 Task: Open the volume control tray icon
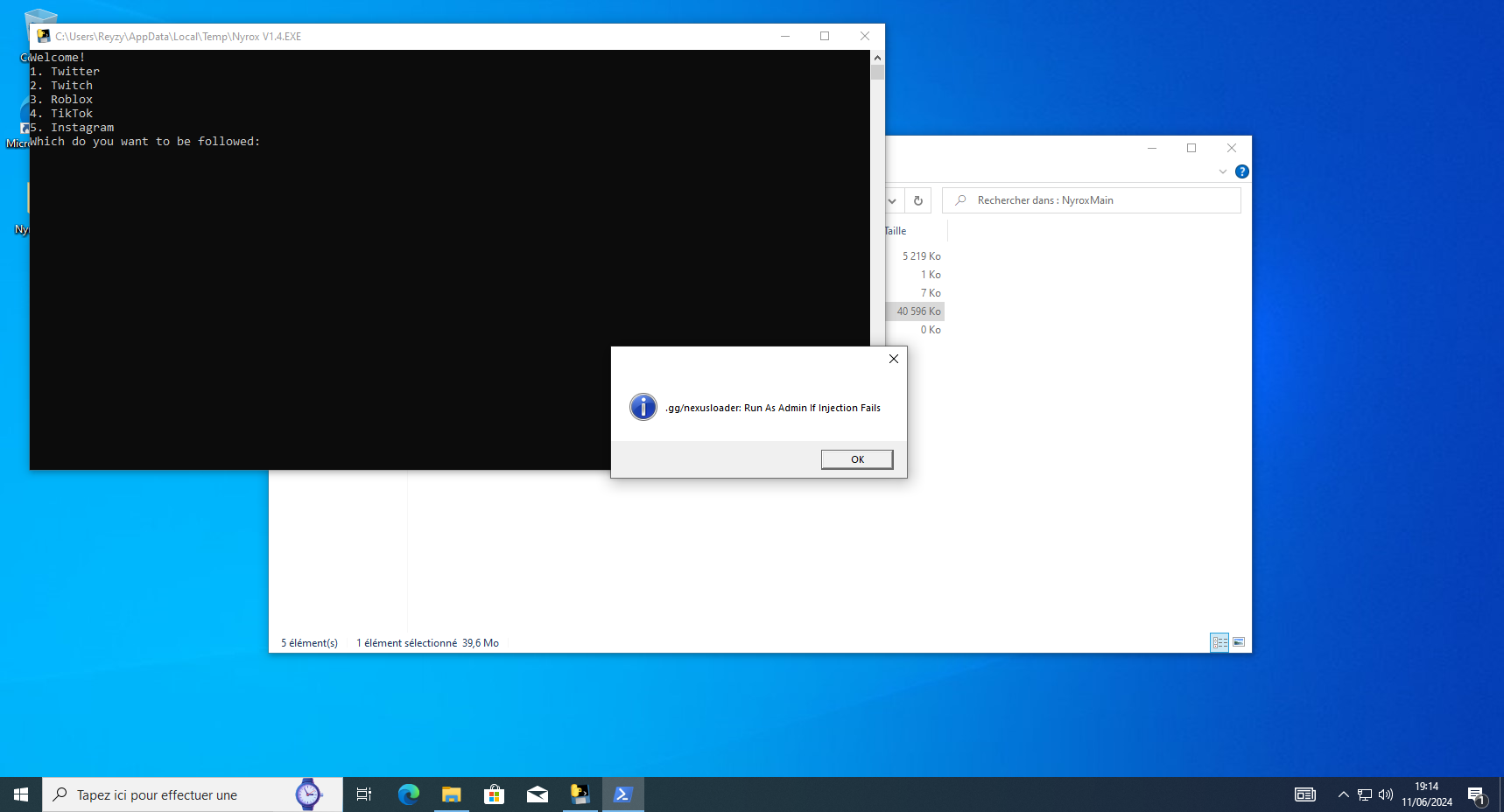1386,794
